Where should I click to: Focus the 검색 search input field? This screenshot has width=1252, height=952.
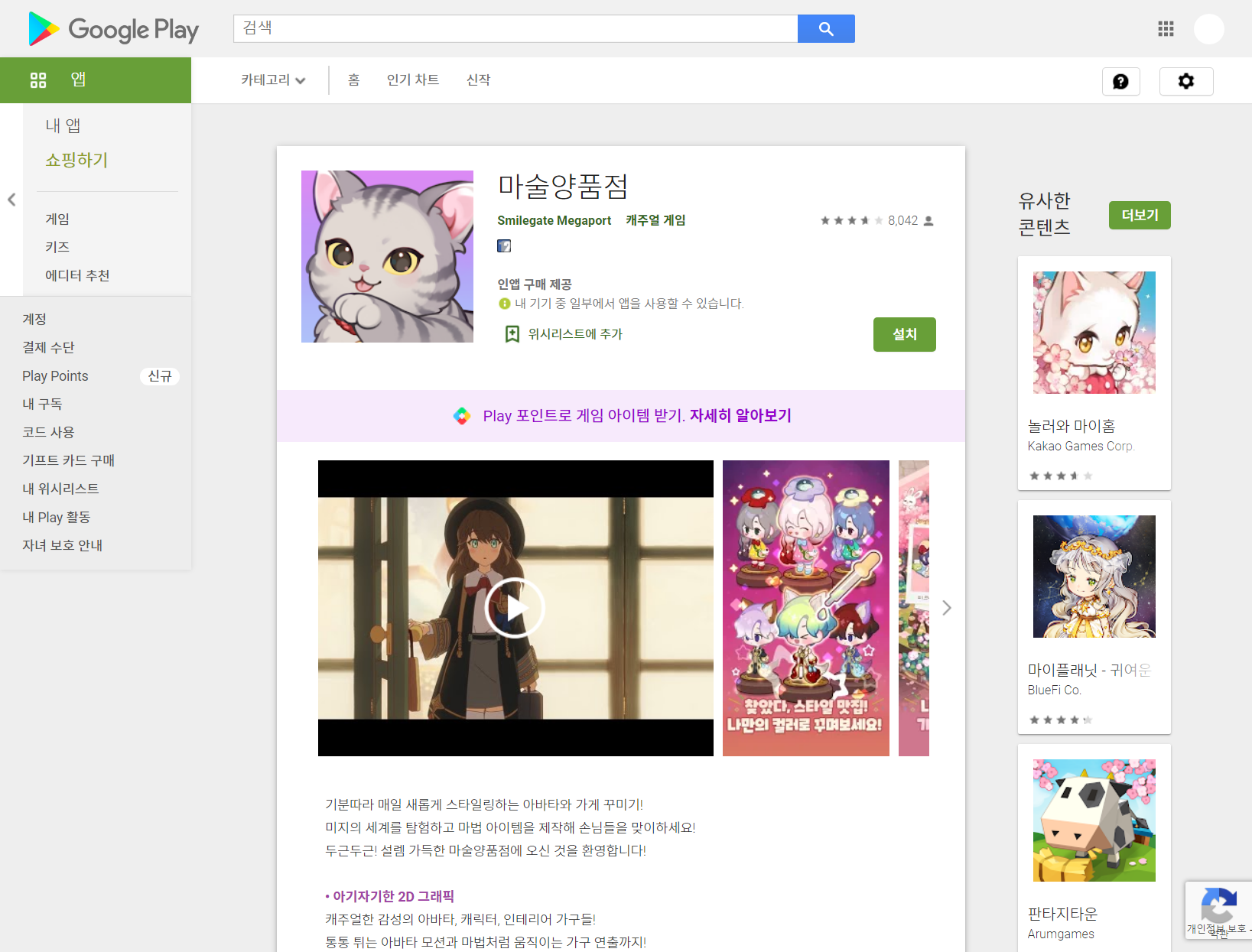[x=515, y=28]
